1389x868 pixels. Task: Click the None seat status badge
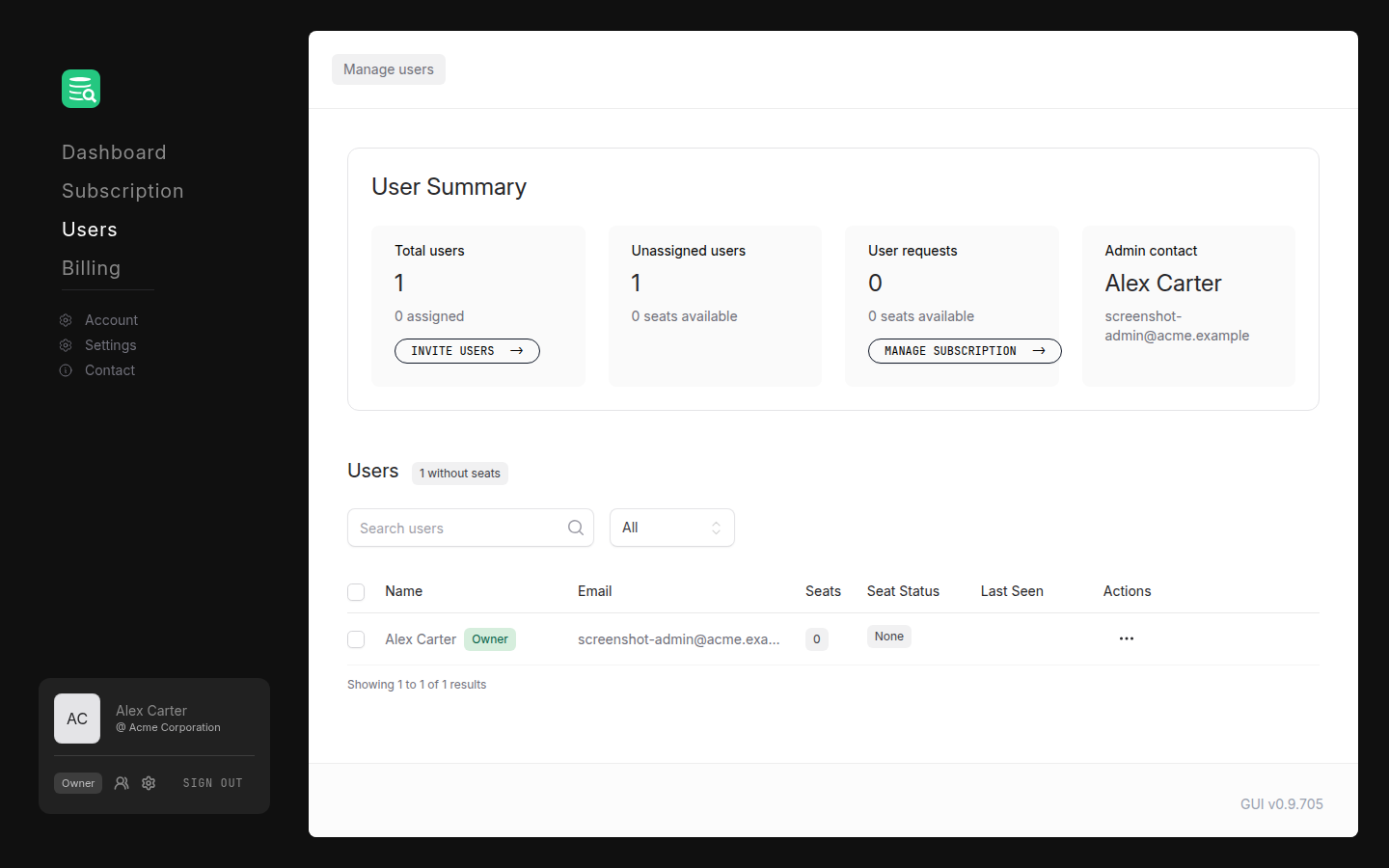click(x=889, y=637)
